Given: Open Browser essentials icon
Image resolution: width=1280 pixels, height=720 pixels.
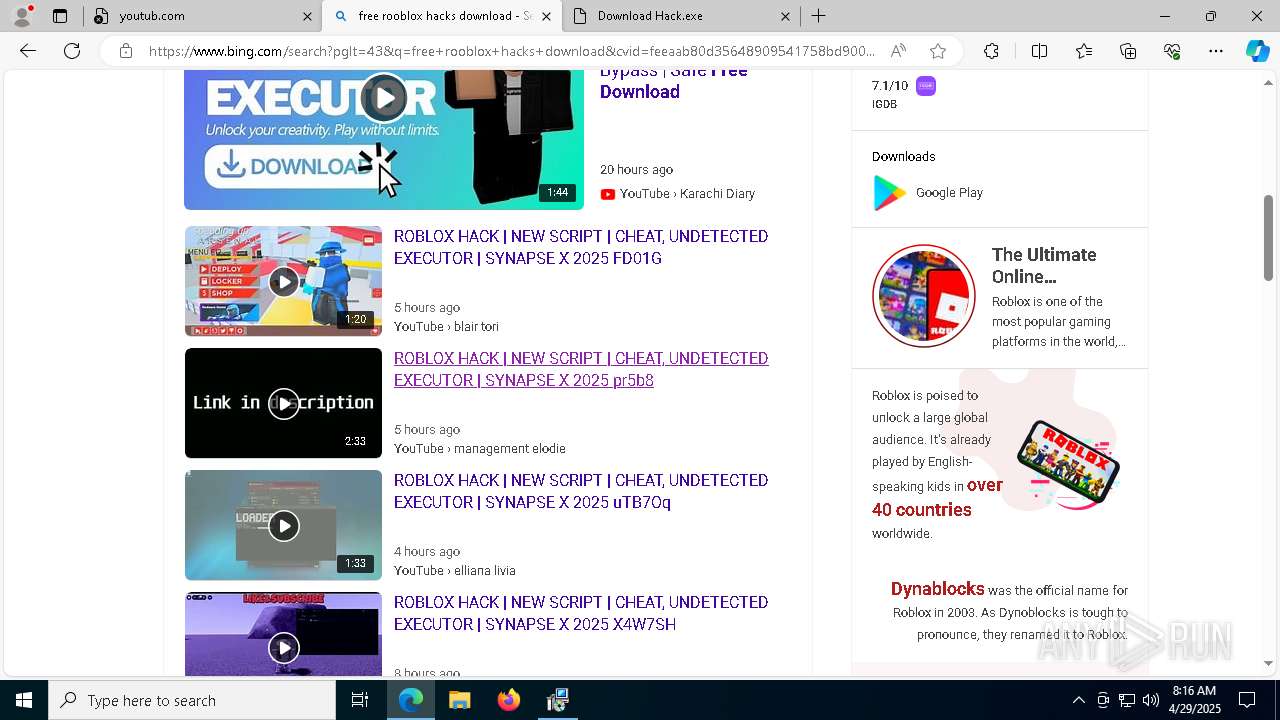Looking at the screenshot, I should (x=1172, y=51).
